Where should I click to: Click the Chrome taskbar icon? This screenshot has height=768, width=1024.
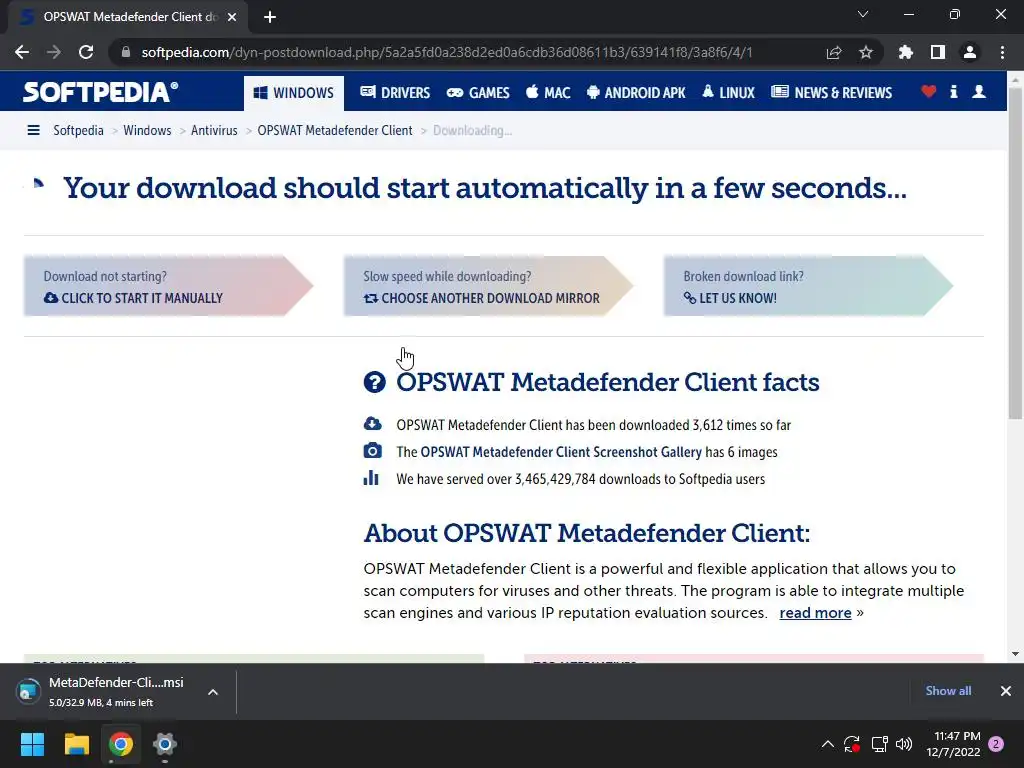(x=121, y=744)
